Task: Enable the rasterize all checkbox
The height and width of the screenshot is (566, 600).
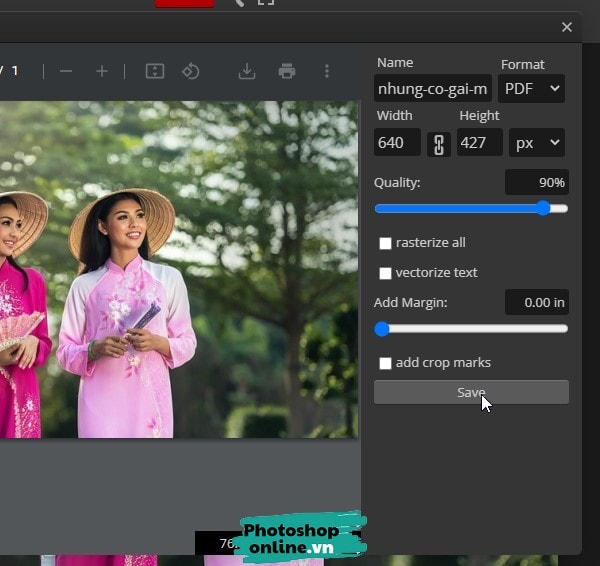Action: click(x=385, y=243)
